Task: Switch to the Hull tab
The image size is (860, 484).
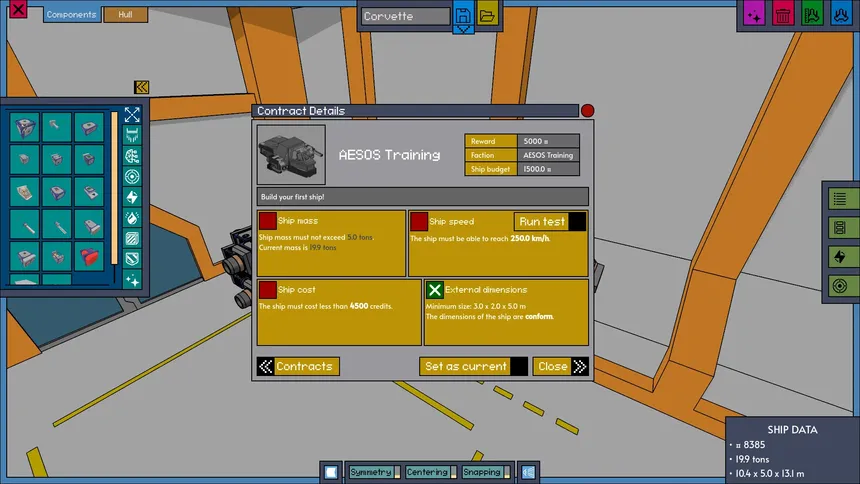Action: 125,15
